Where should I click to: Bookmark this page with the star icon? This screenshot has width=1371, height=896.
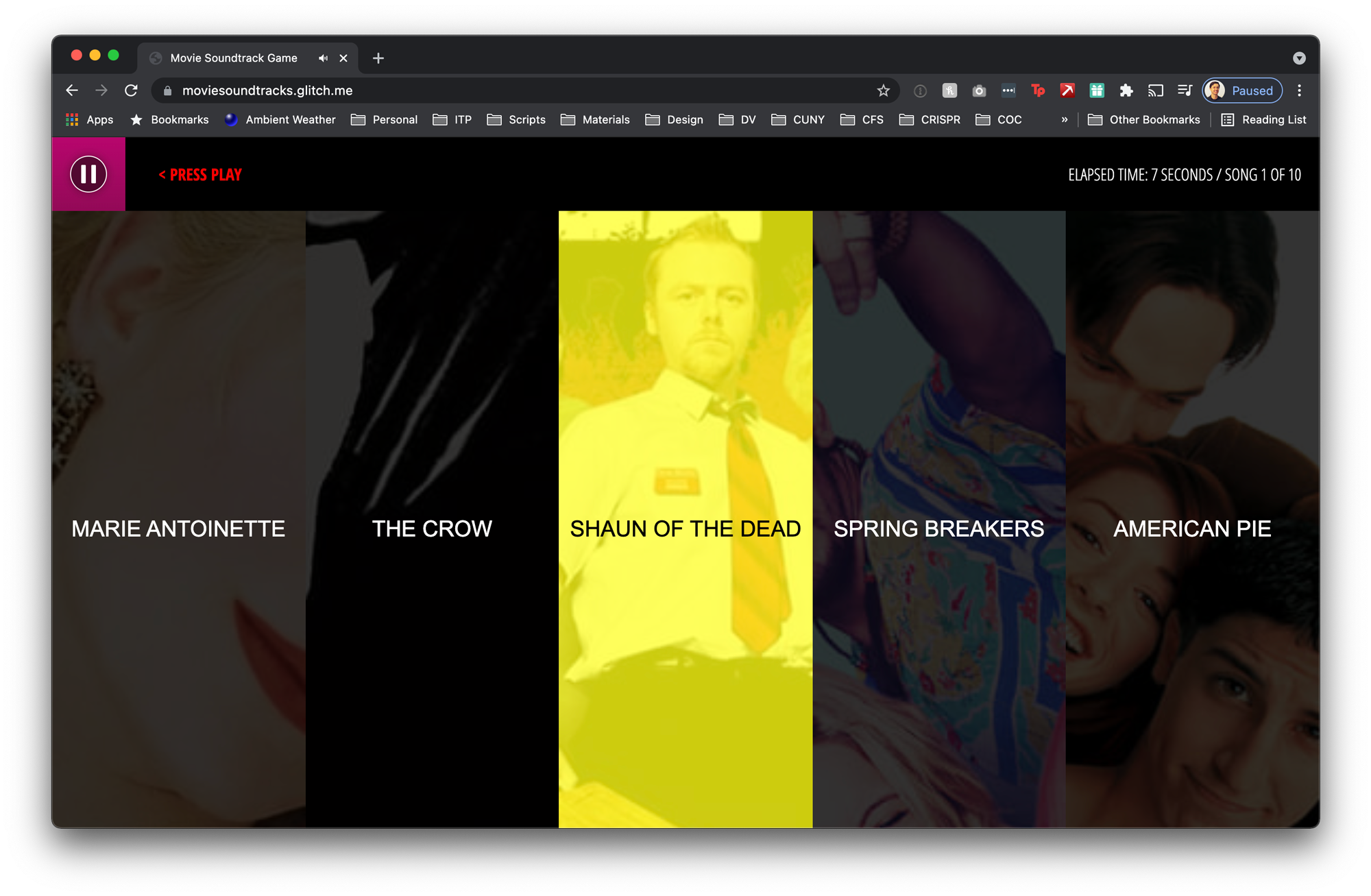[883, 90]
